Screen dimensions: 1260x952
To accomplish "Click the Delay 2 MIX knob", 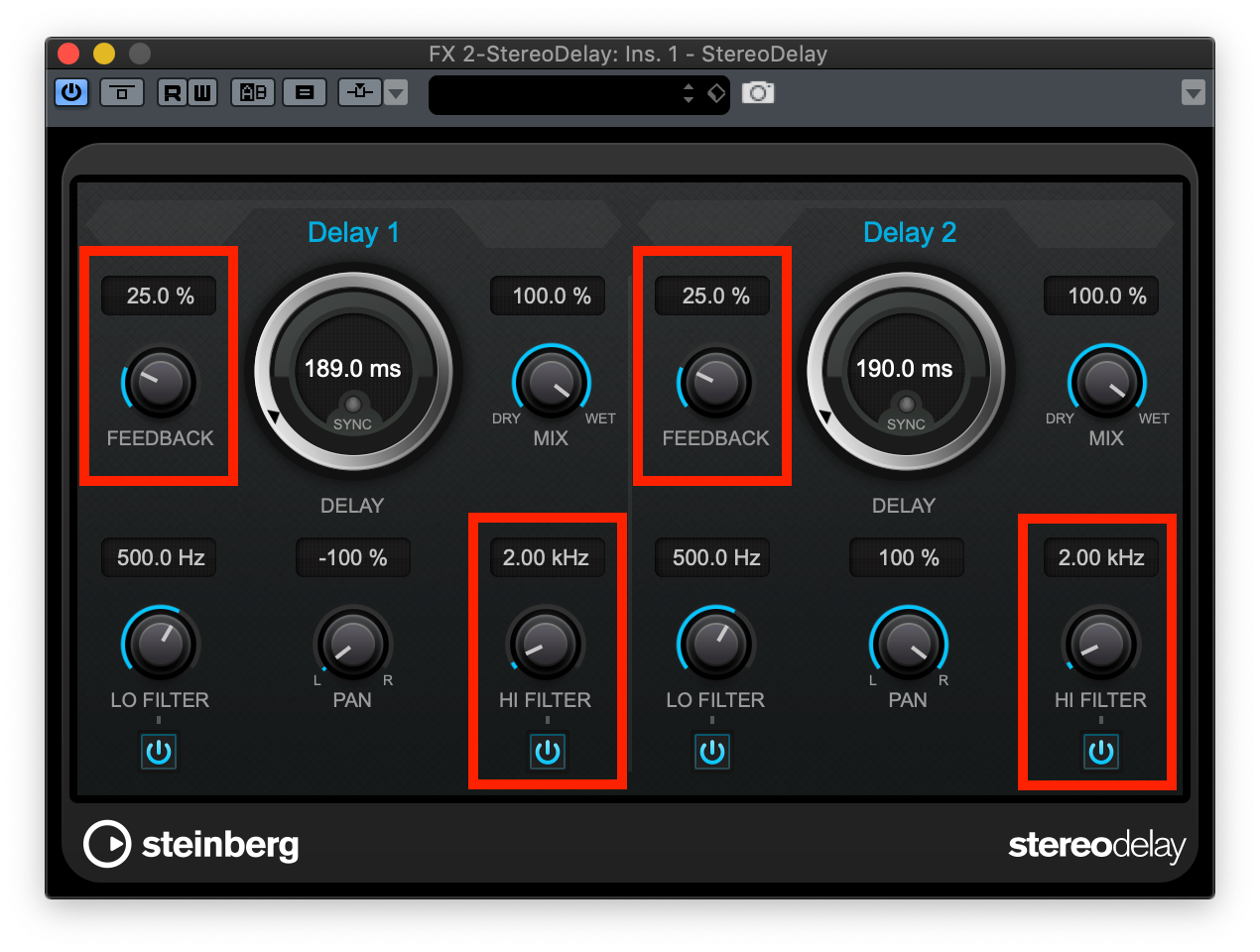I will click(x=1106, y=383).
